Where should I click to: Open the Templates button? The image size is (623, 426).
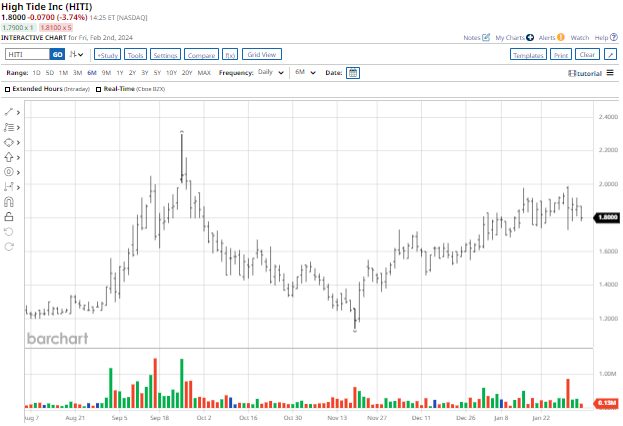point(528,54)
